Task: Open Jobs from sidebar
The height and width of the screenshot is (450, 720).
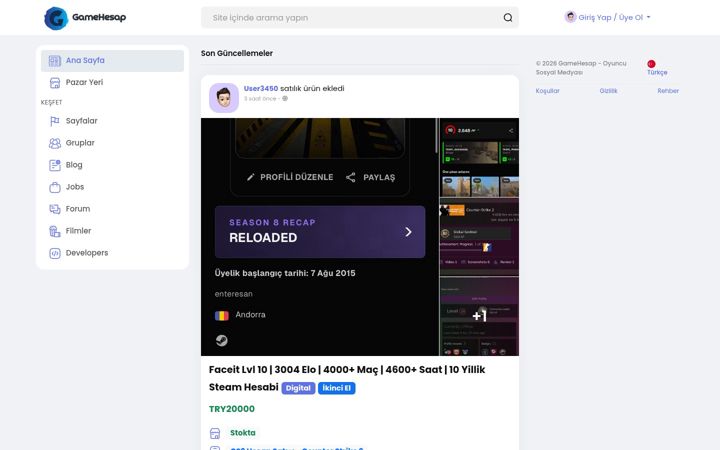Action: [x=112, y=187]
